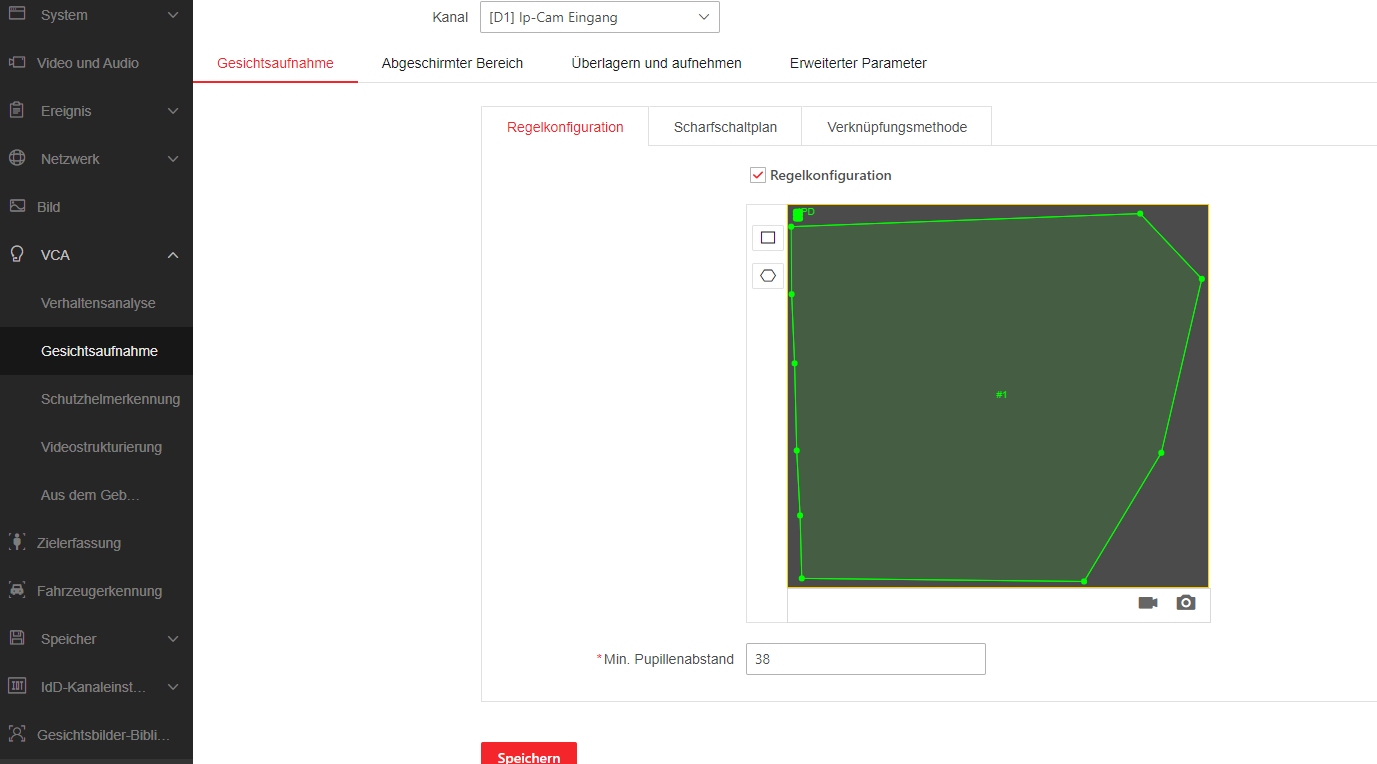Switch to the Verknüpfungsmethode tab

(897, 127)
